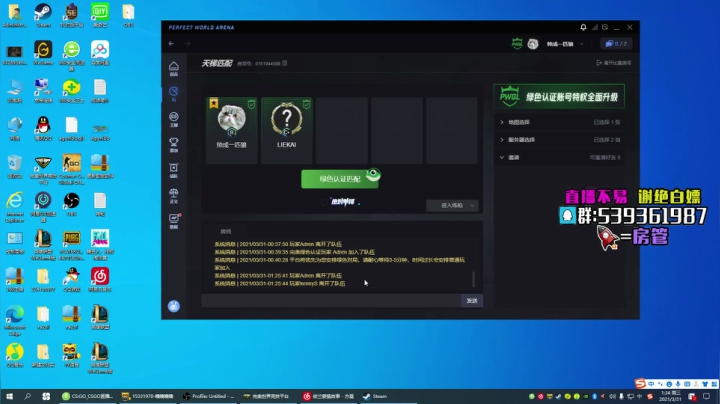Viewport: 720px width, 404px height.
Task: Open the taskbar clock and date
Action: click(670, 396)
